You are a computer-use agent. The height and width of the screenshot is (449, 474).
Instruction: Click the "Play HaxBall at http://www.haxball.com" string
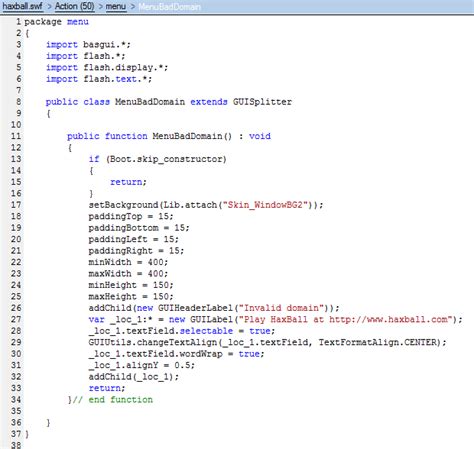[x=346, y=319]
